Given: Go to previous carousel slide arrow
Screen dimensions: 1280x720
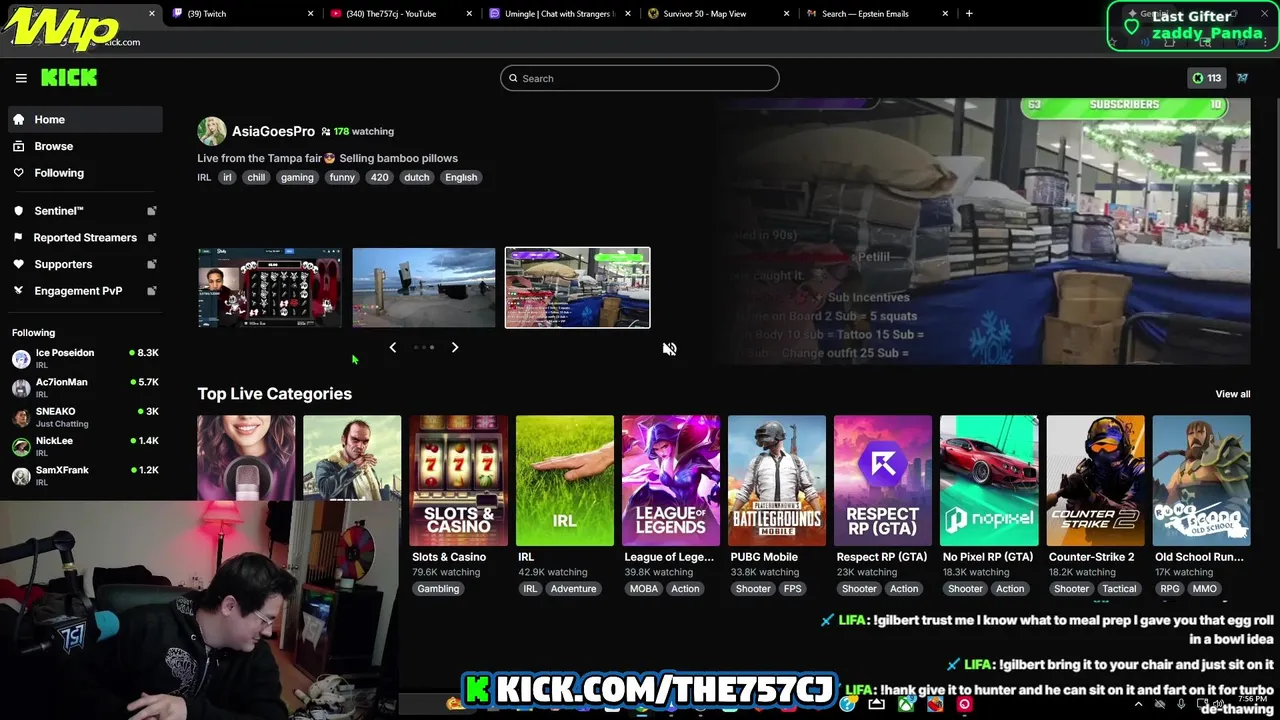Looking at the screenshot, I should click(x=393, y=347).
